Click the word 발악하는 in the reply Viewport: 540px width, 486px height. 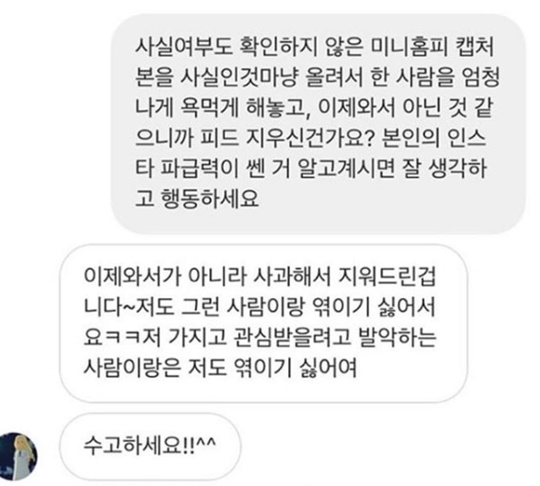click(x=397, y=337)
